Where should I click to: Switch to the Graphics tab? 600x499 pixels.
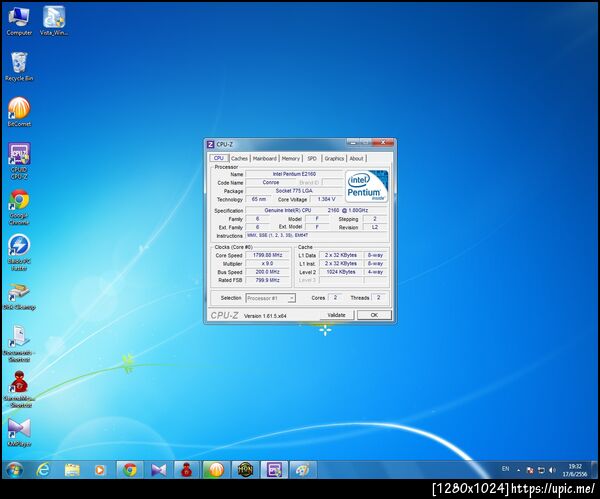(x=334, y=158)
